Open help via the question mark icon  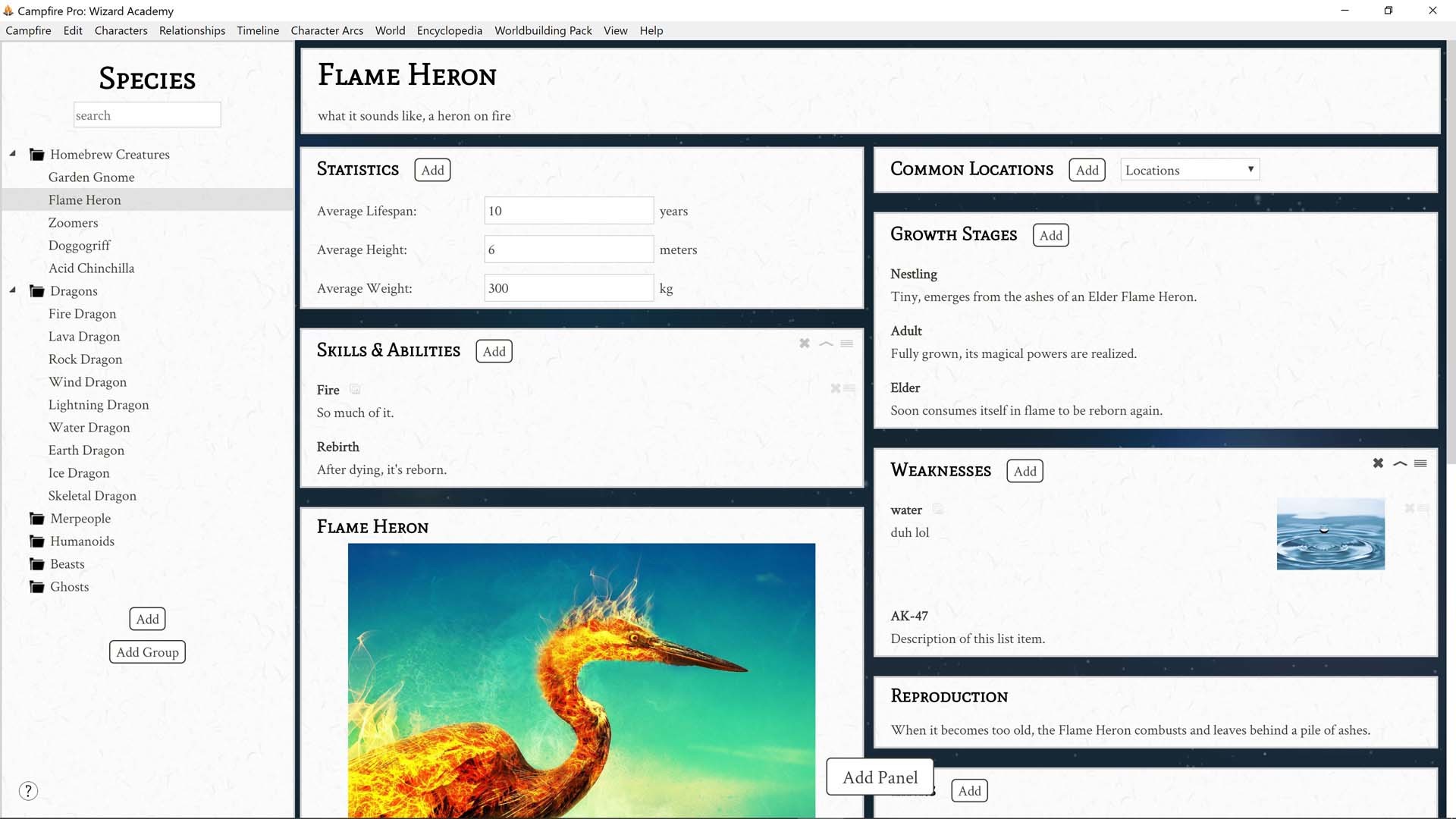pyautogui.click(x=28, y=790)
